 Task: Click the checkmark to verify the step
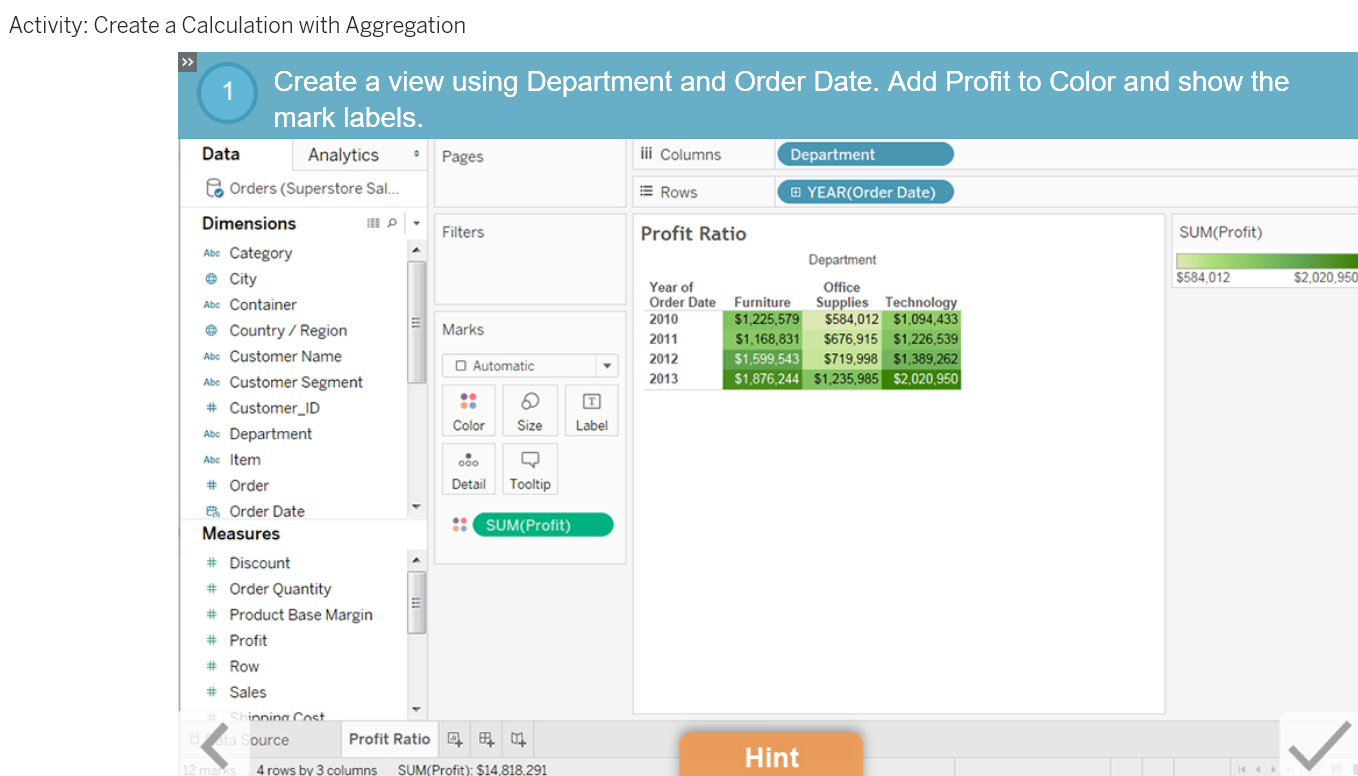(1320, 746)
